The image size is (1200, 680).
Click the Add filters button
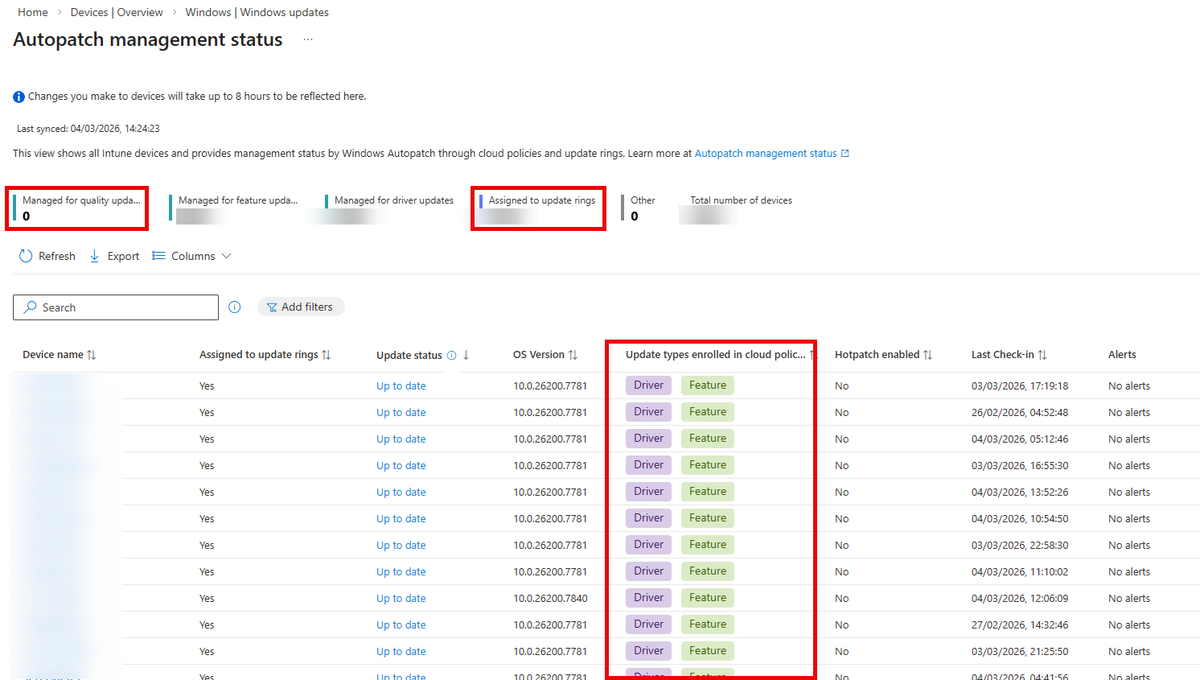tap(301, 307)
